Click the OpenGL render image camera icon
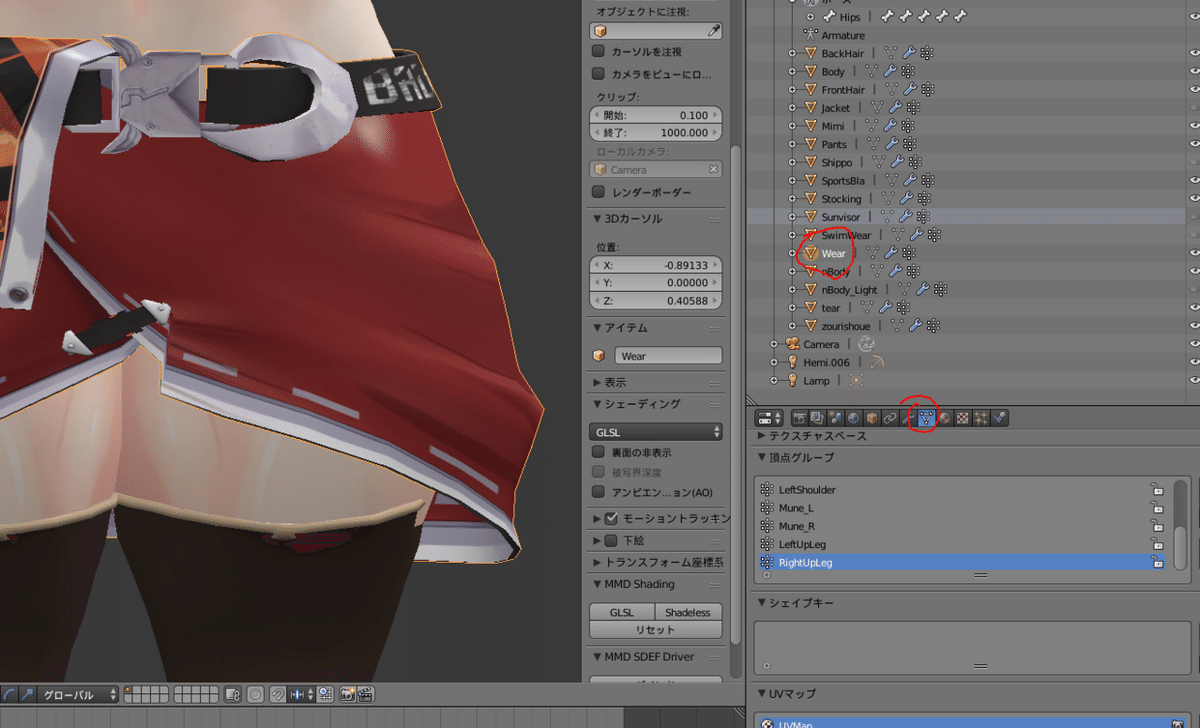The width and height of the screenshot is (1200, 728). pos(348,694)
